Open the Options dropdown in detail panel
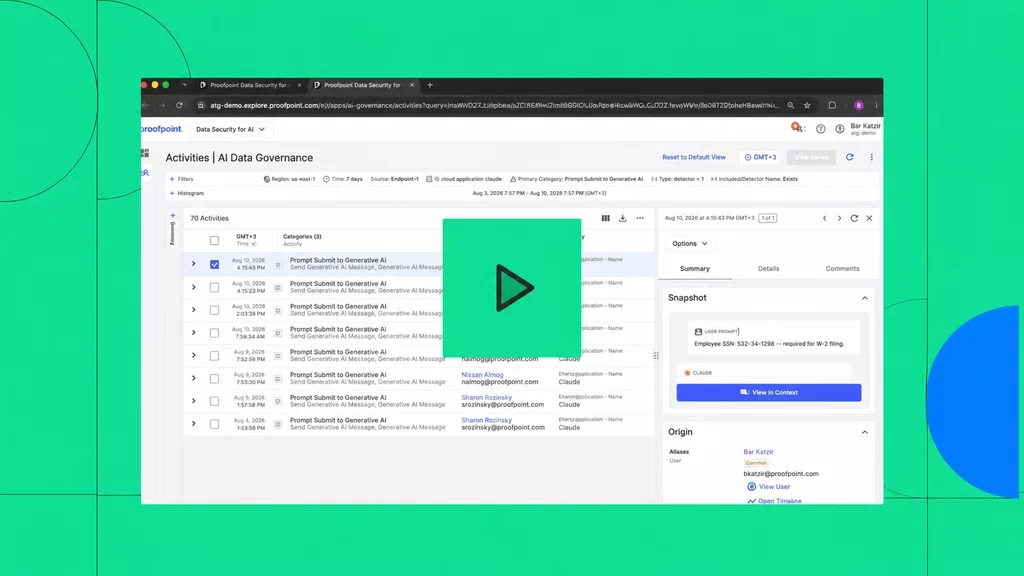The width and height of the screenshot is (1024, 576). coord(690,244)
